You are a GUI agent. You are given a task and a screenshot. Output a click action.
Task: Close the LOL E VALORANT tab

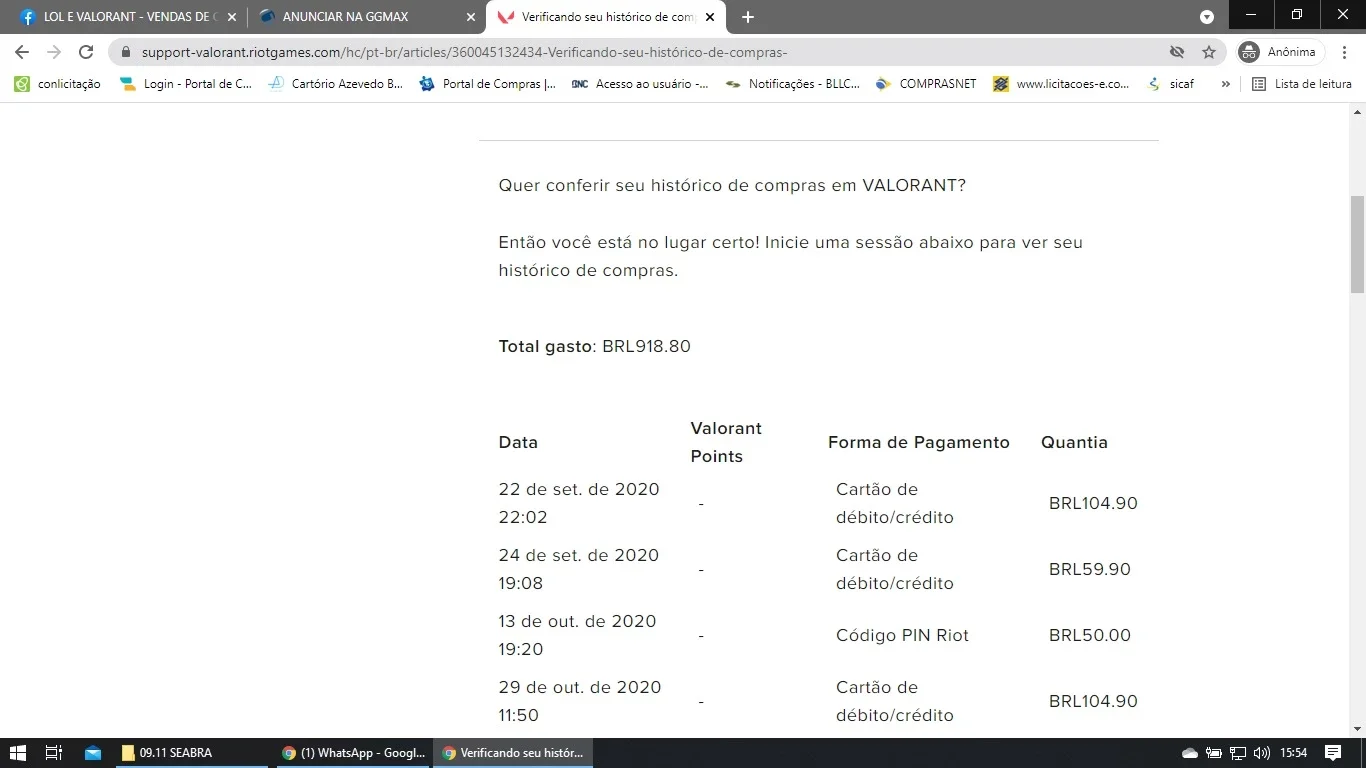(x=232, y=17)
